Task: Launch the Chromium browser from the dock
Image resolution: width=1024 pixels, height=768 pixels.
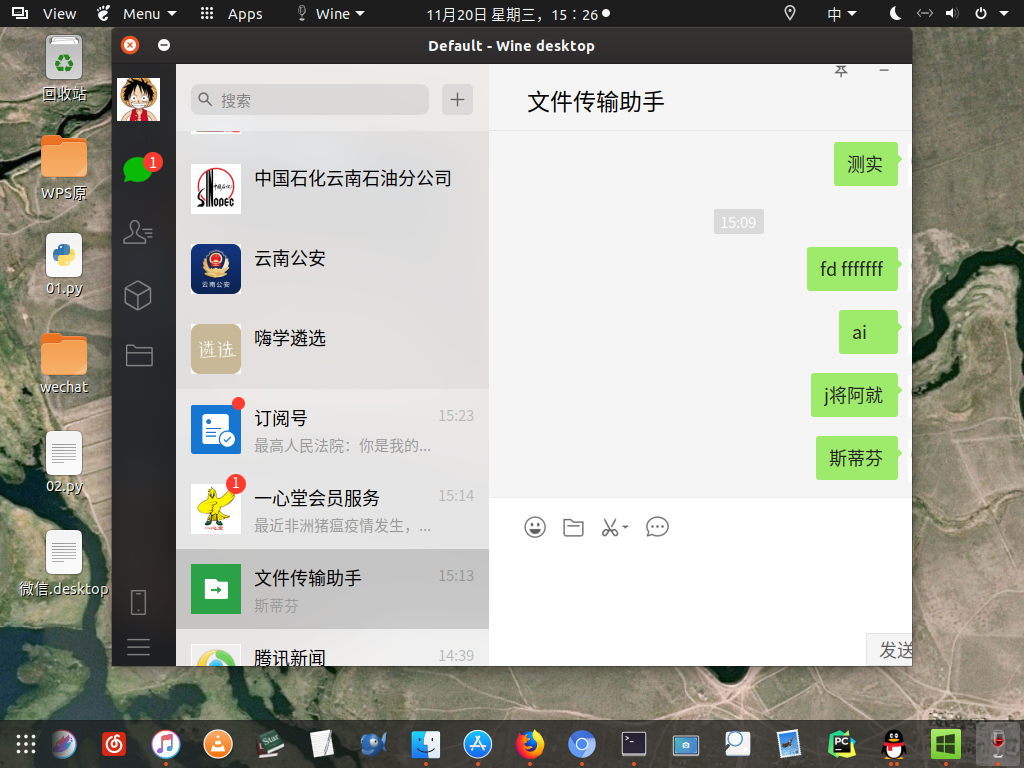Action: point(582,744)
